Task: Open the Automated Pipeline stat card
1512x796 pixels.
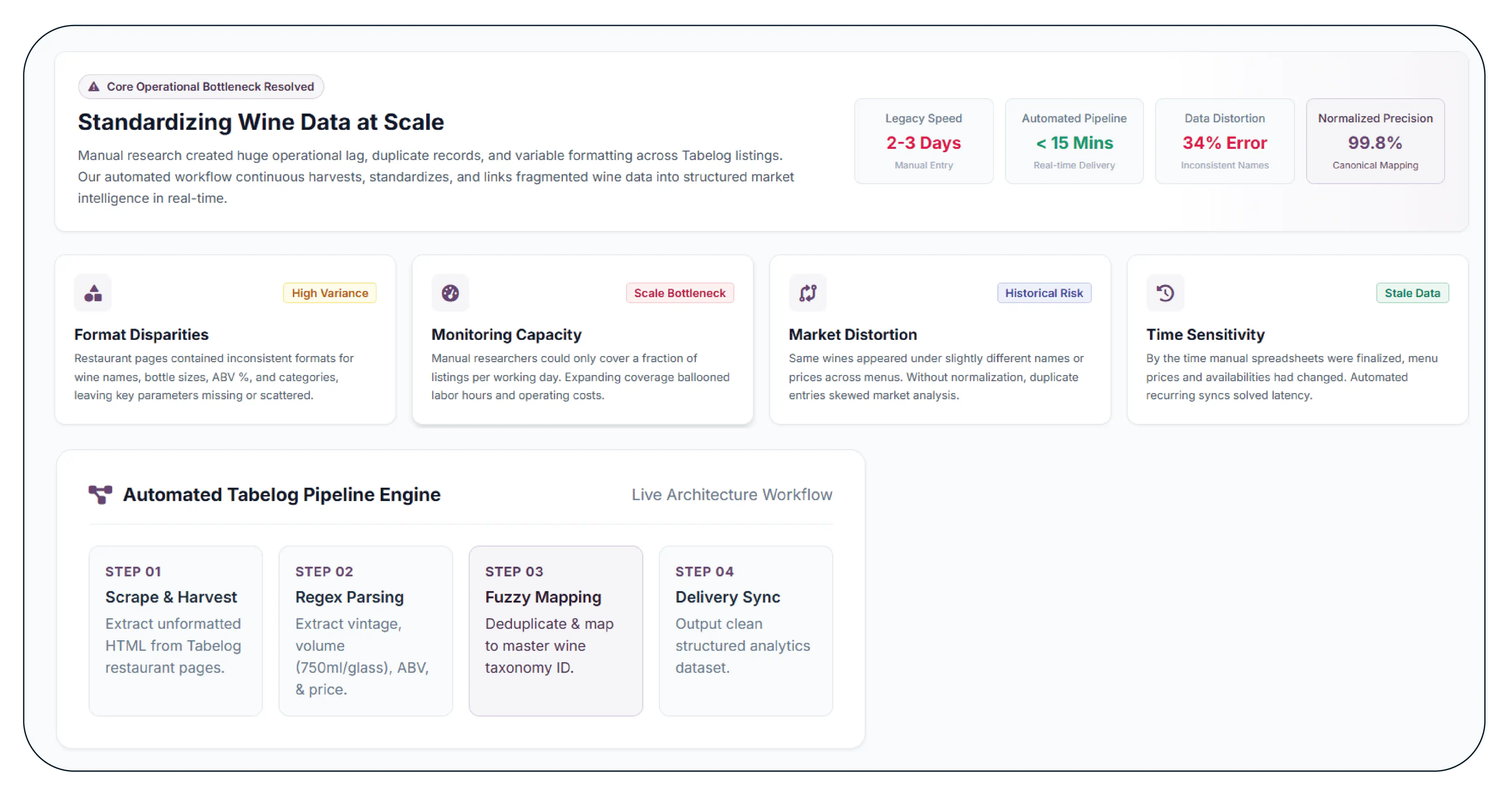Action: (1074, 141)
